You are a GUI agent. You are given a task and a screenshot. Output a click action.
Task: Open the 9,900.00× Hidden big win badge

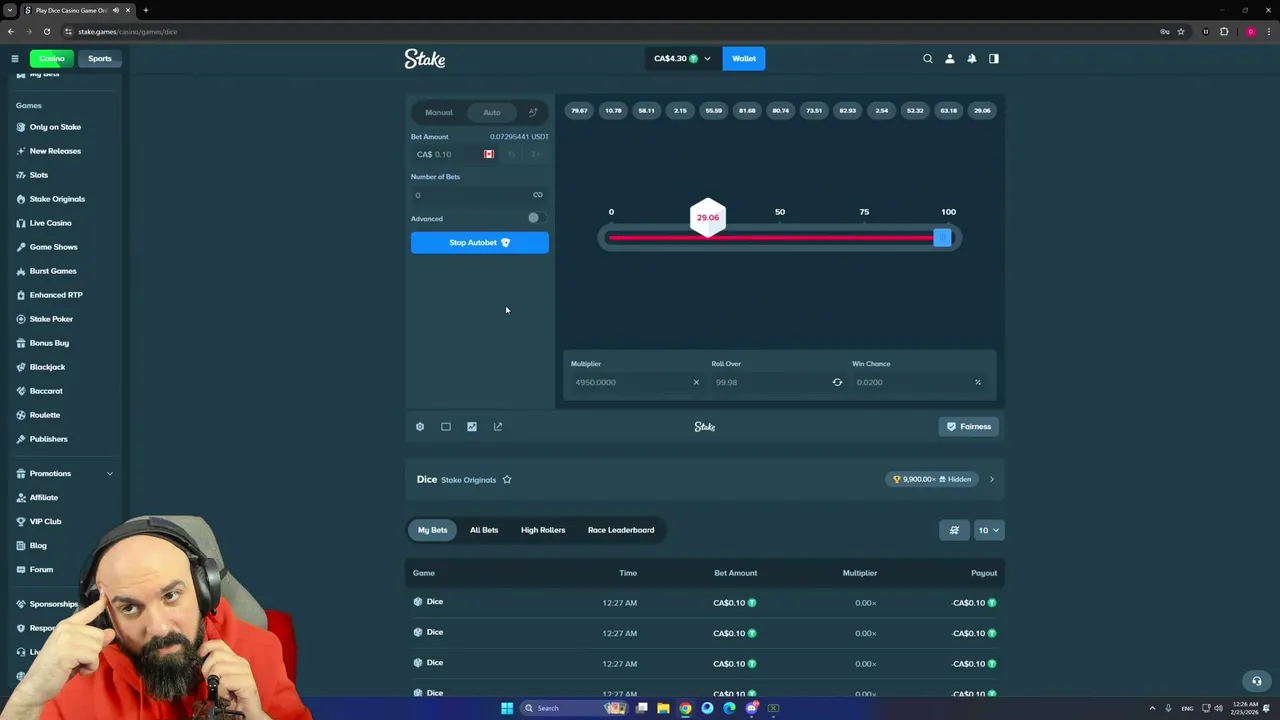pyautogui.click(x=934, y=480)
